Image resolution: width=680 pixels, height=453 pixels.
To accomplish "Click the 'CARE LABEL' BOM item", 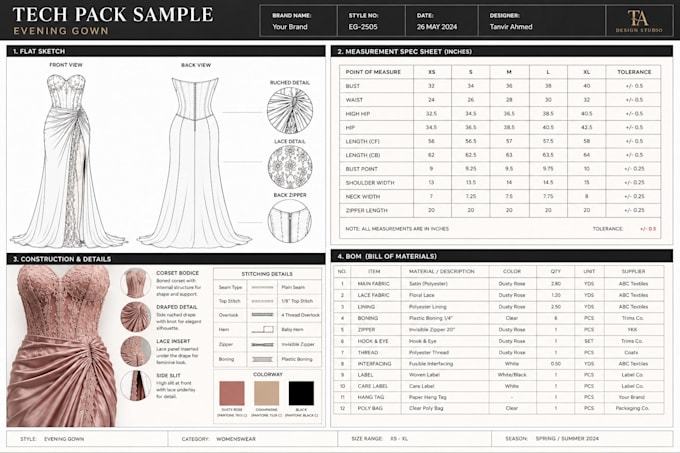I will pyautogui.click(x=373, y=386).
